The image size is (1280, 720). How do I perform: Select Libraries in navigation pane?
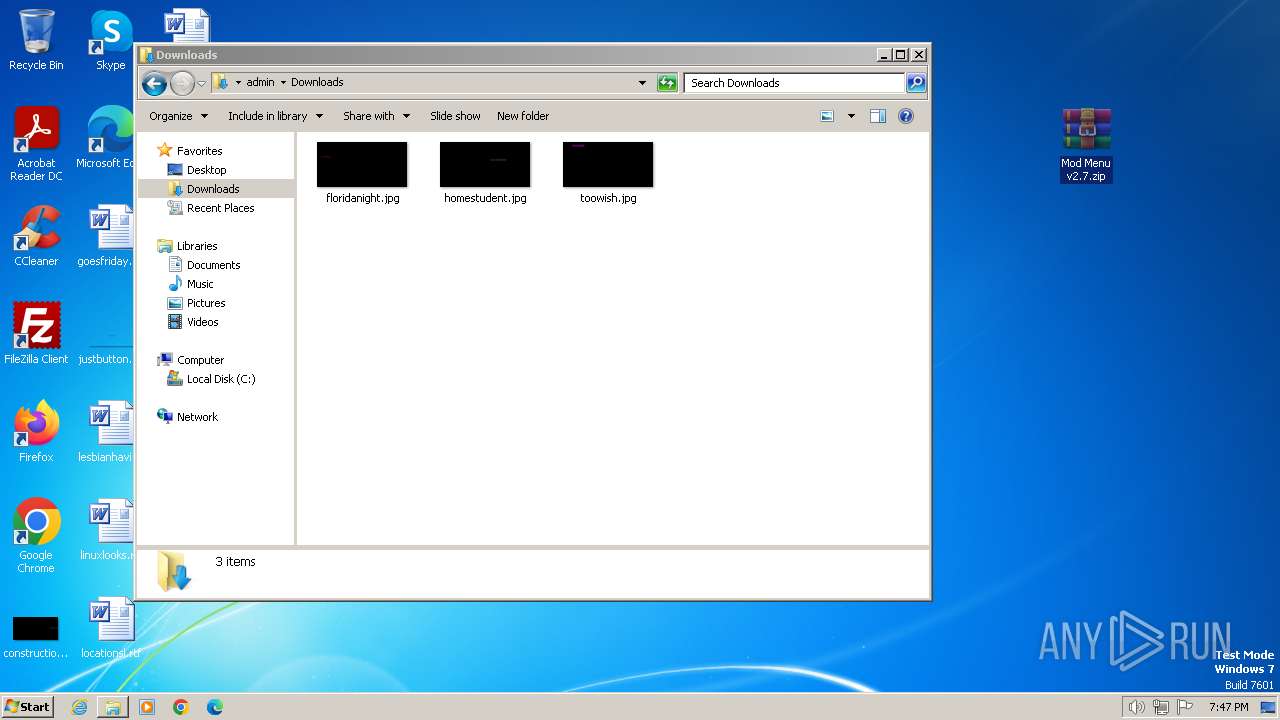[x=197, y=246]
